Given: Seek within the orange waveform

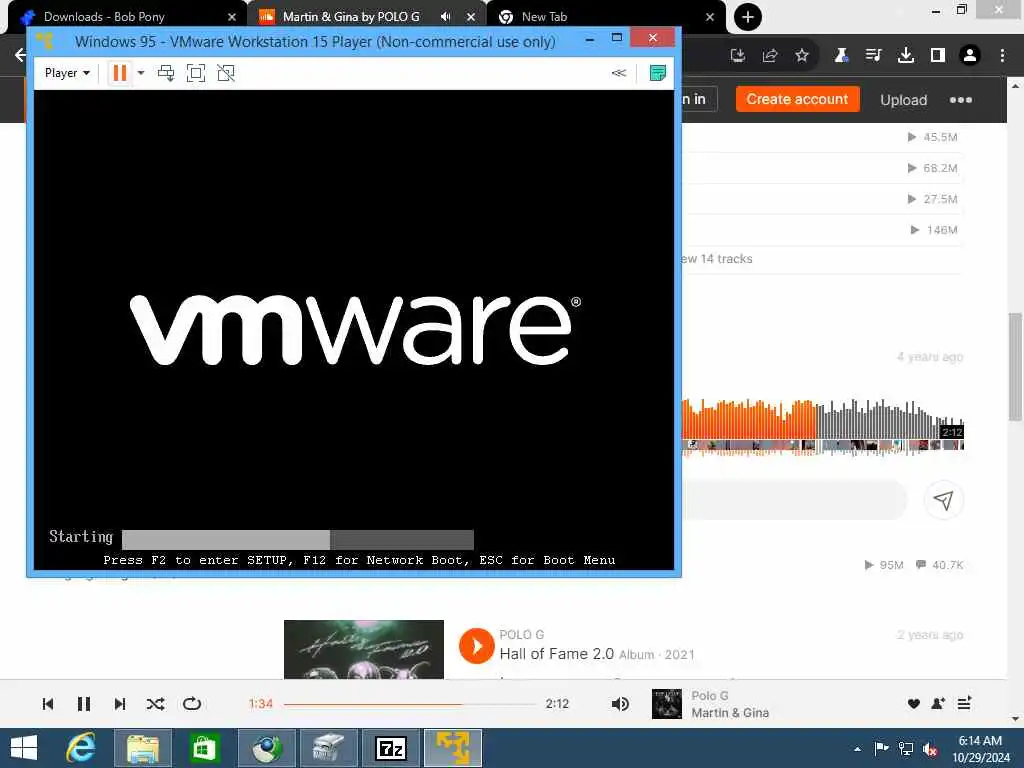Looking at the screenshot, I should (748, 419).
